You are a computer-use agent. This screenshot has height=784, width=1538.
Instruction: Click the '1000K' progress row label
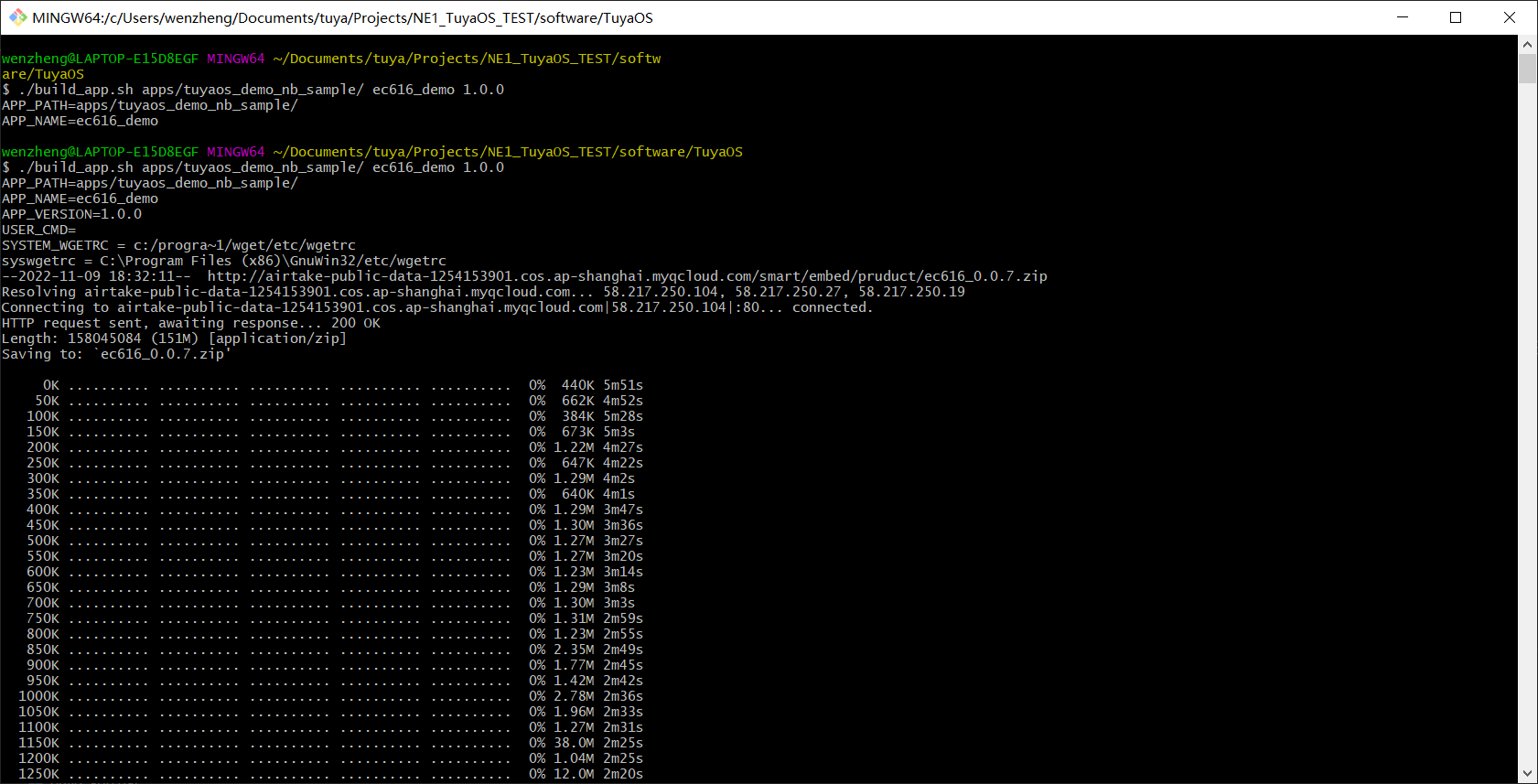click(38, 696)
